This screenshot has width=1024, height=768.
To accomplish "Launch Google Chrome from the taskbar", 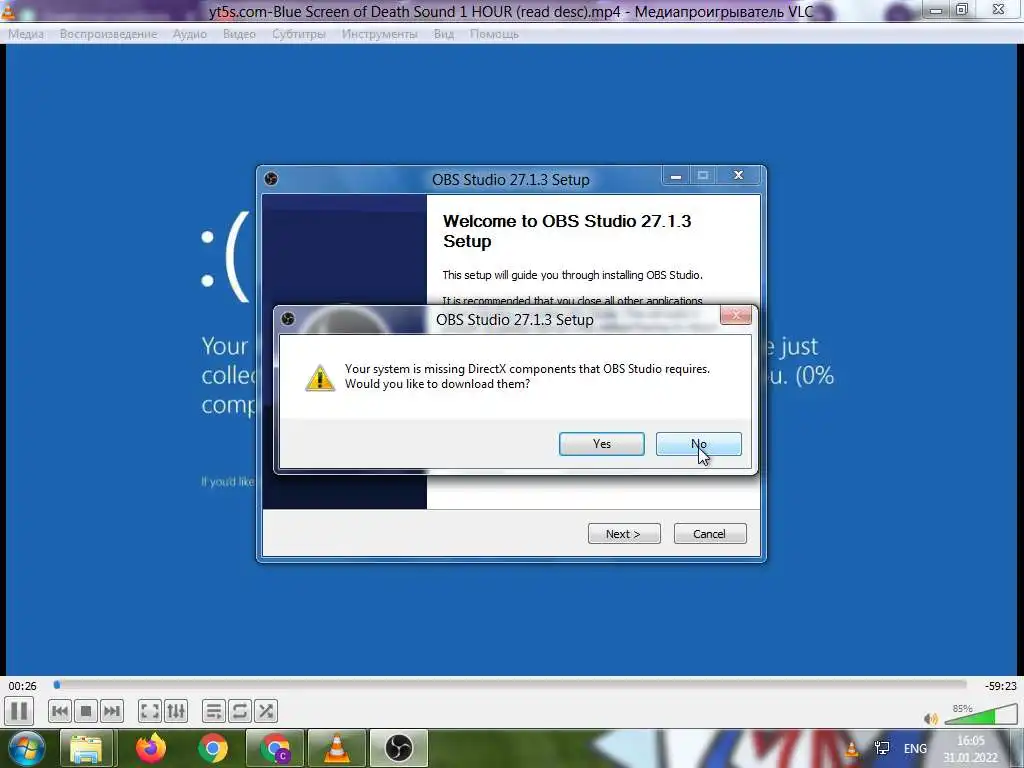I will pos(213,748).
